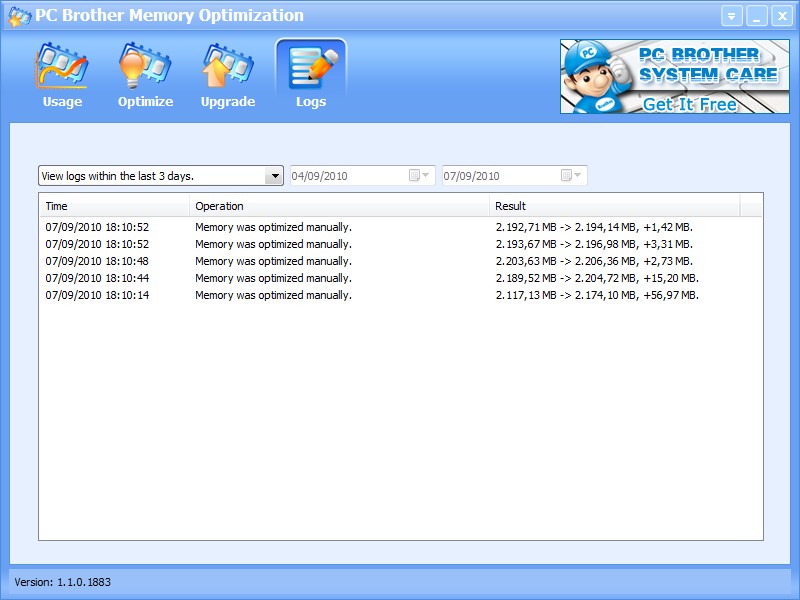Sort by the Operation column header
The width and height of the screenshot is (800, 600).
coord(339,206)
